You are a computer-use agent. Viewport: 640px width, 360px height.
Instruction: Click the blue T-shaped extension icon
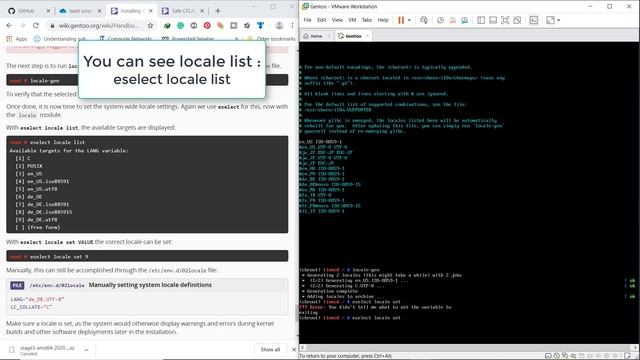click(x=260, y=25)
